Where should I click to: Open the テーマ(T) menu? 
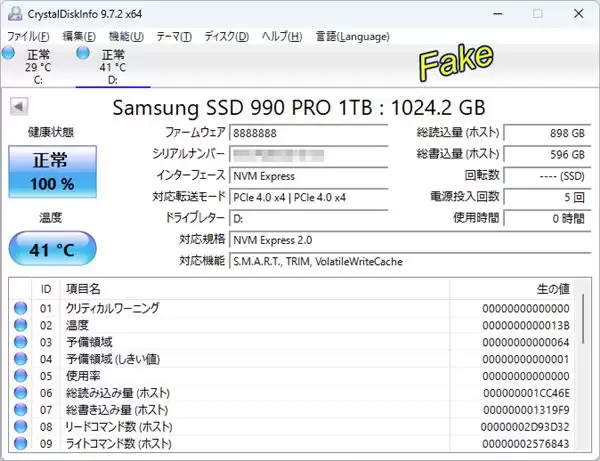pos(172,37)
